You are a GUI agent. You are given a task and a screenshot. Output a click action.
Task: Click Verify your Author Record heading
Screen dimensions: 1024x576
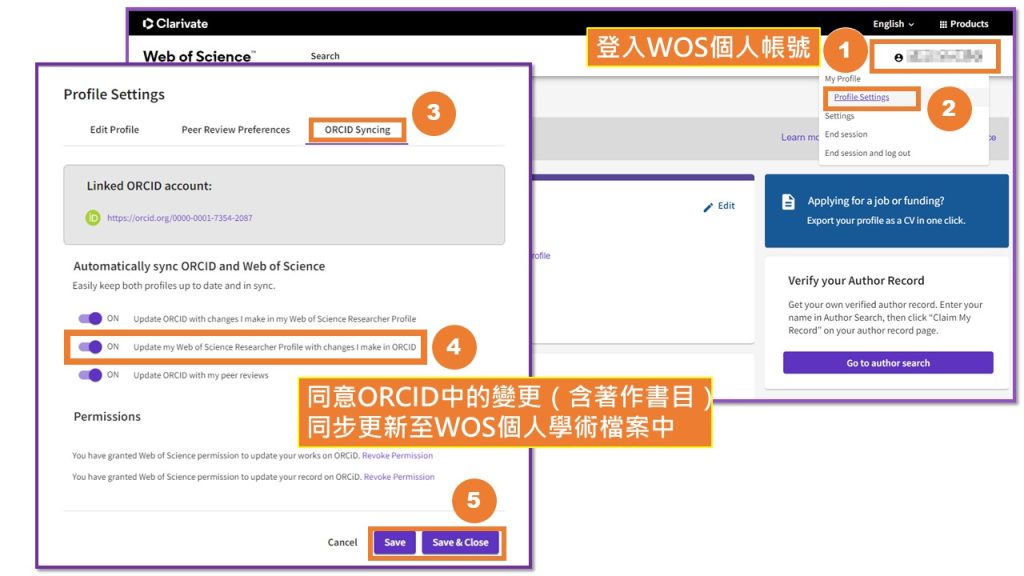click(x=856, y=281)
